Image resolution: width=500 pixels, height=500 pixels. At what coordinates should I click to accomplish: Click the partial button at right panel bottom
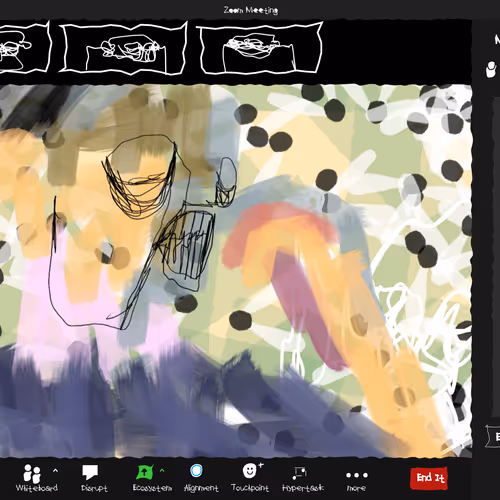click(x=493, y=436)
